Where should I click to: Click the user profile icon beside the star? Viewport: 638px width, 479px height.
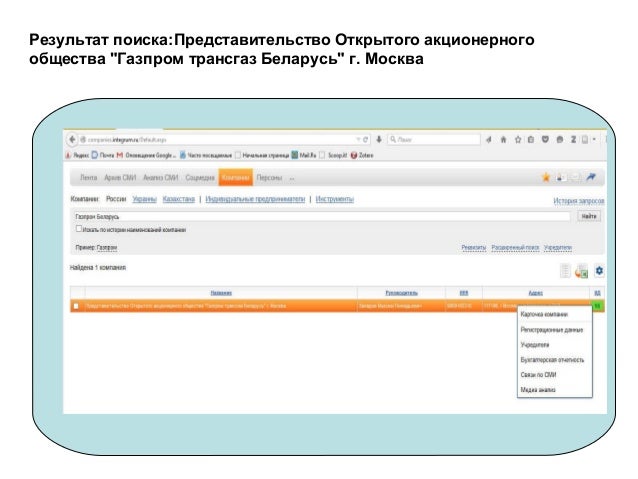(x=561, y=177)
